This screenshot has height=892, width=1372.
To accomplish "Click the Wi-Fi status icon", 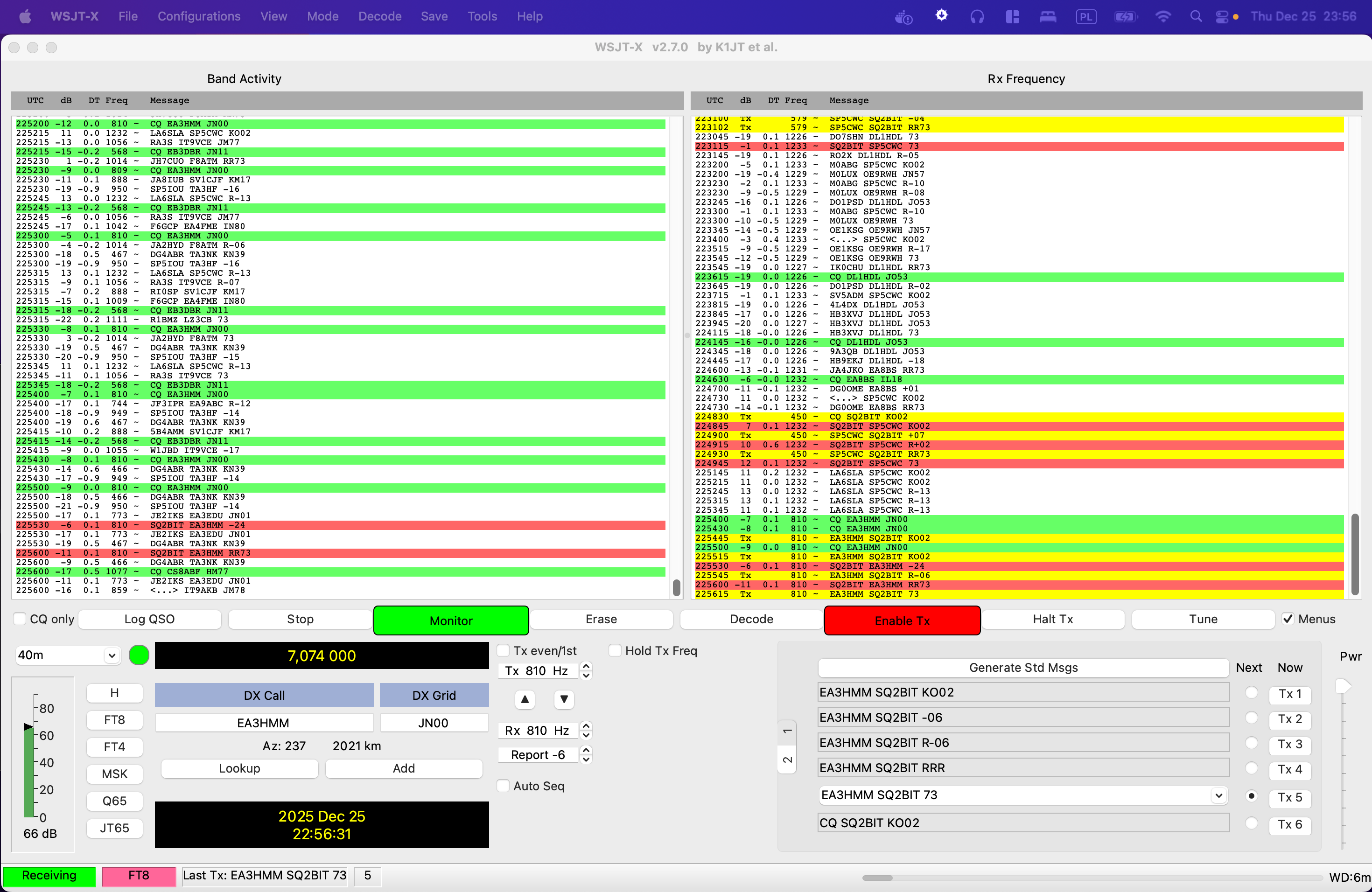I will tap(1163, 17).
